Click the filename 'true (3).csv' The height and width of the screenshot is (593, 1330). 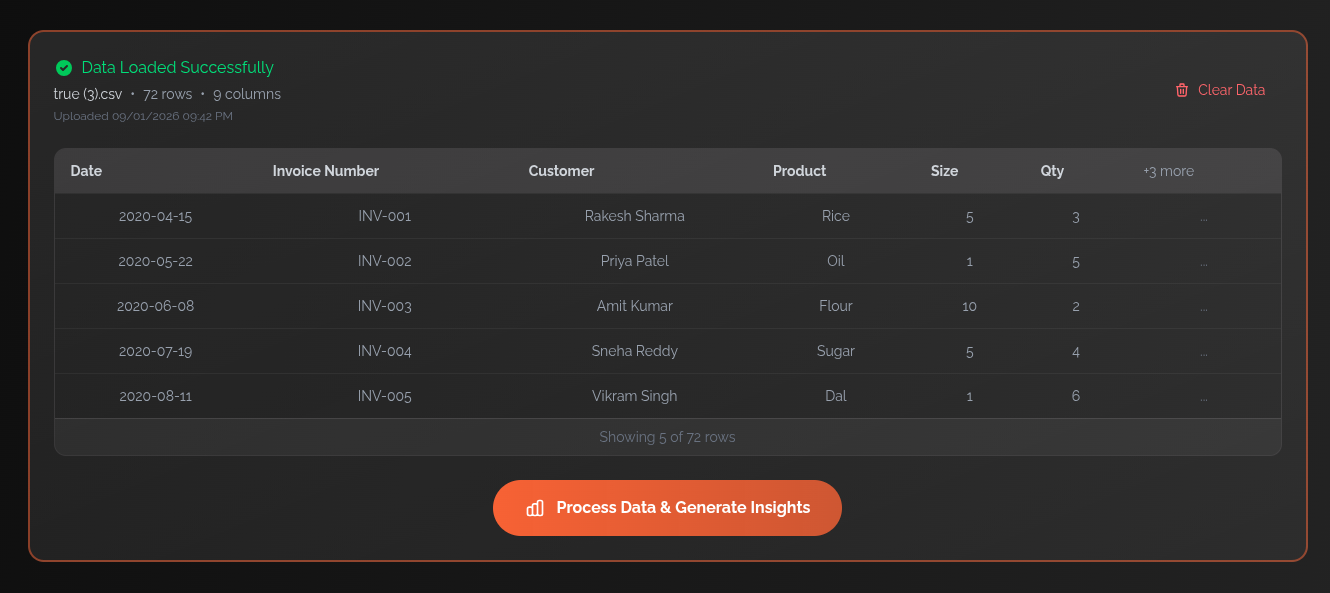[x=88, y=93]
